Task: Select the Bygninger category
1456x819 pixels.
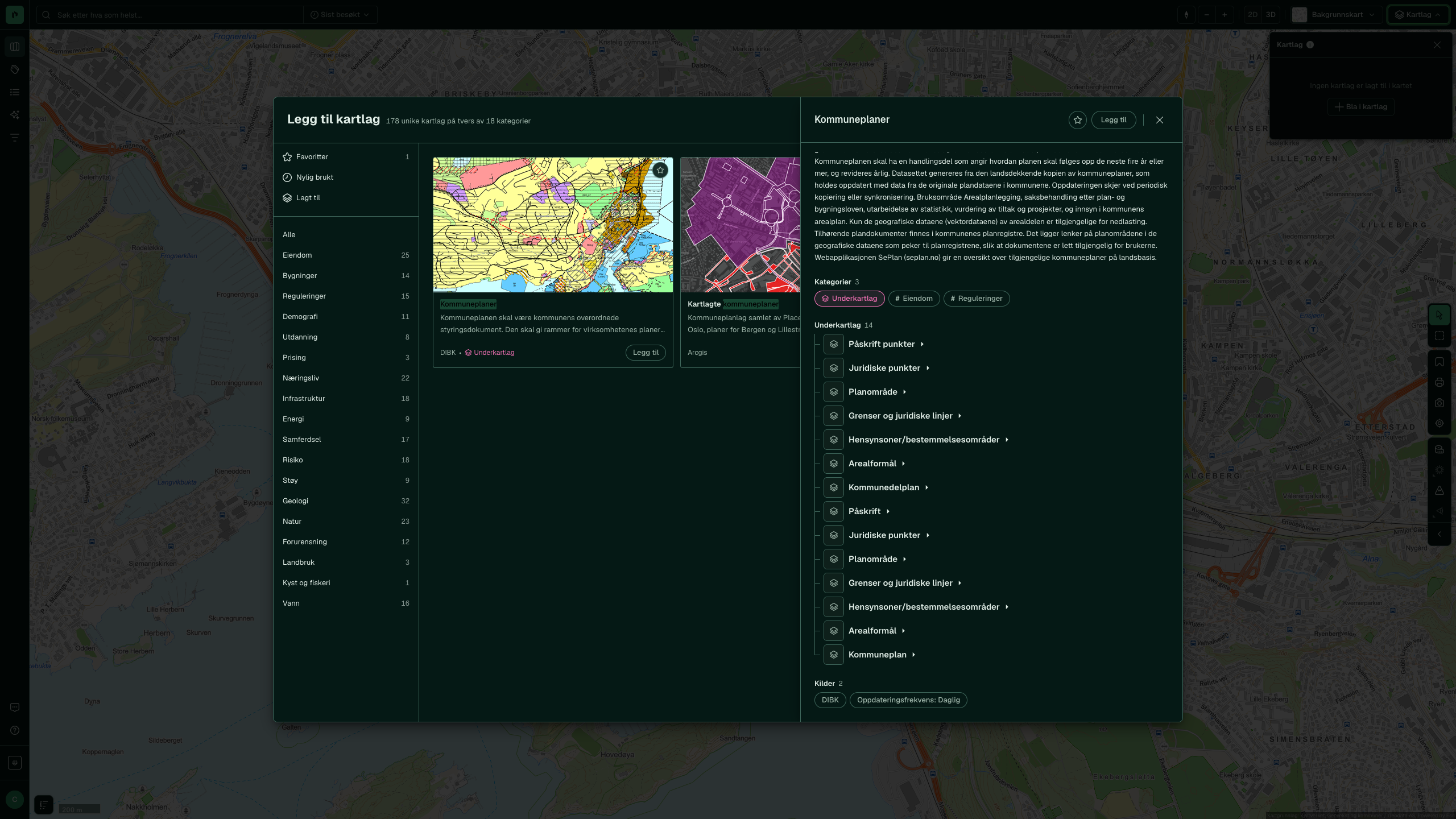Action: point(346,276)
